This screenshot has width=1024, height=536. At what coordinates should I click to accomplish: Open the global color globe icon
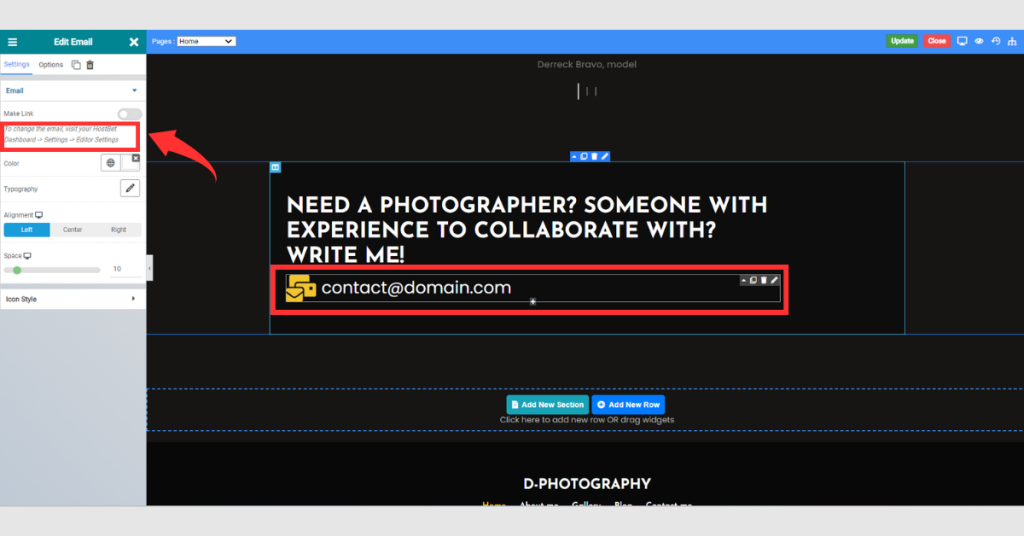[x=110, y=163]
